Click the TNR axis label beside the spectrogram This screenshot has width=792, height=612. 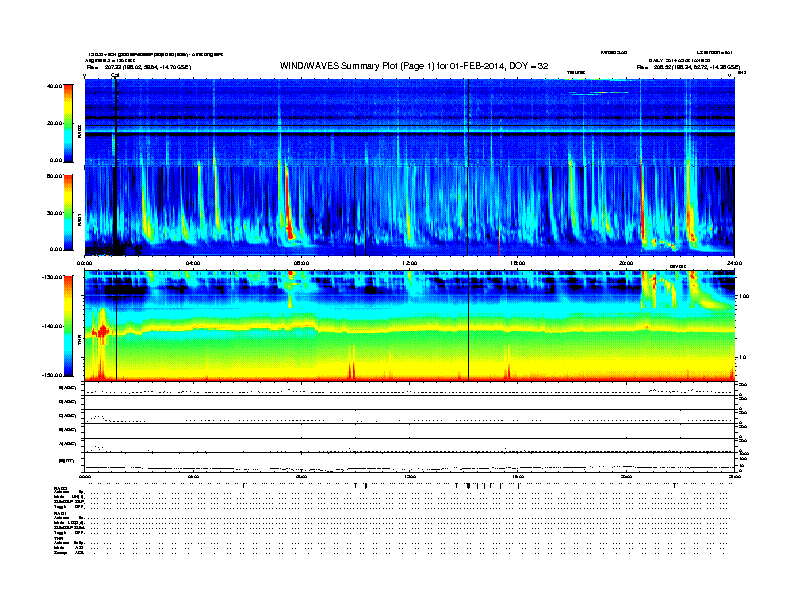coord(79,341)
